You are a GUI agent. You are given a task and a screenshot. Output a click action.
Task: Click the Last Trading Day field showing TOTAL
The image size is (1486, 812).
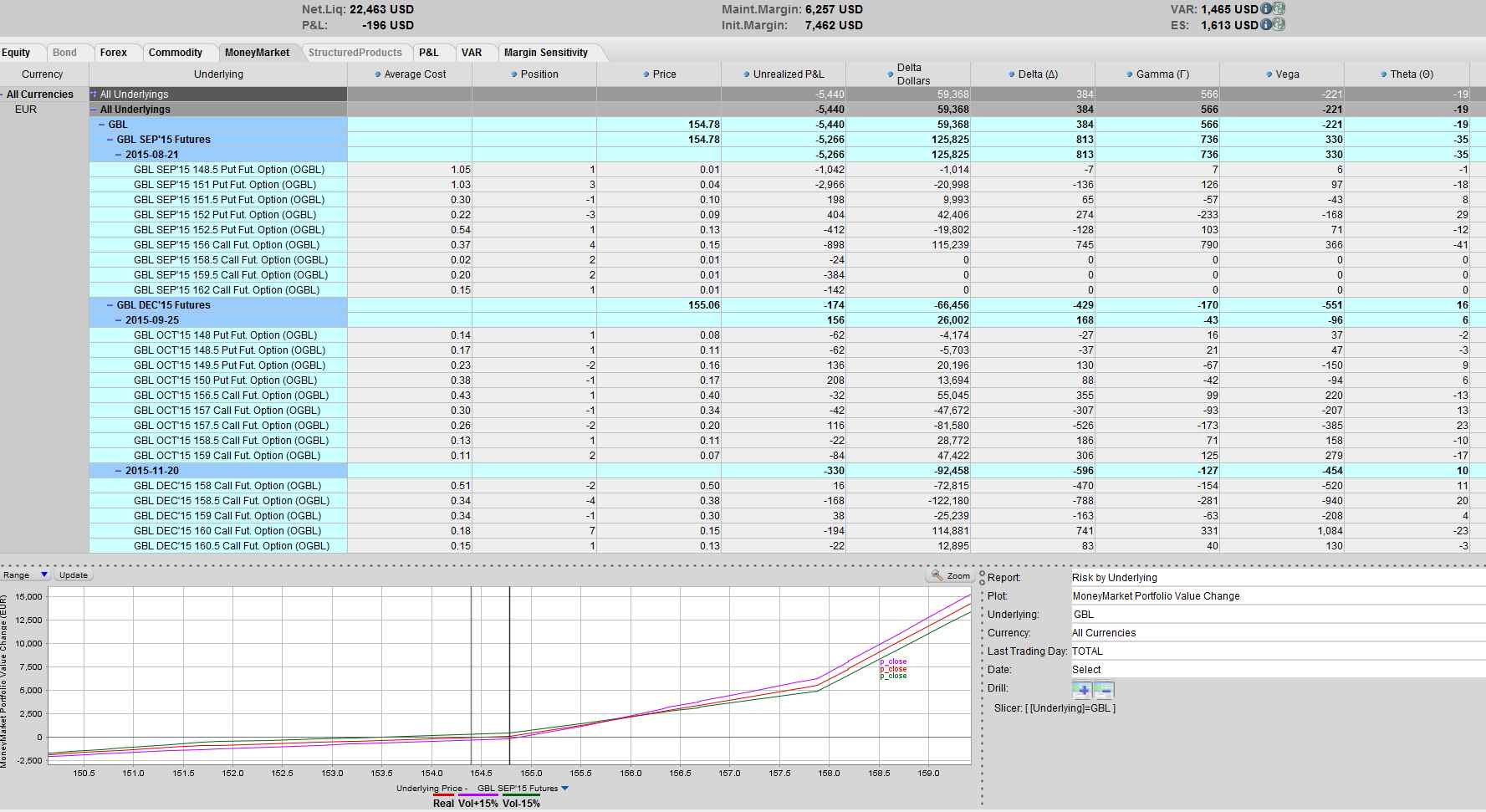(1278, 651)
